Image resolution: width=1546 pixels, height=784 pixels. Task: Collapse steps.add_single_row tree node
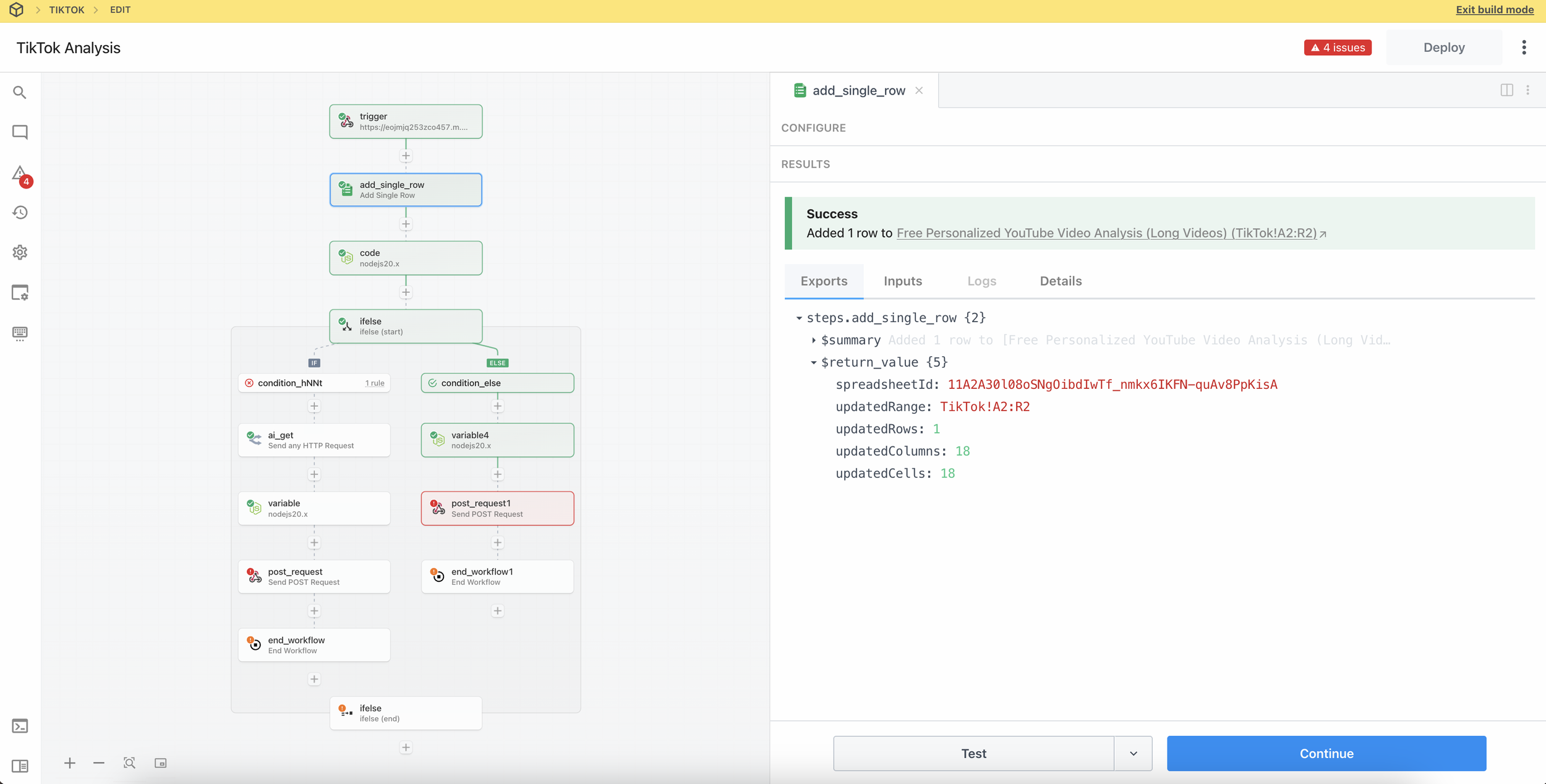click(799, 318)
